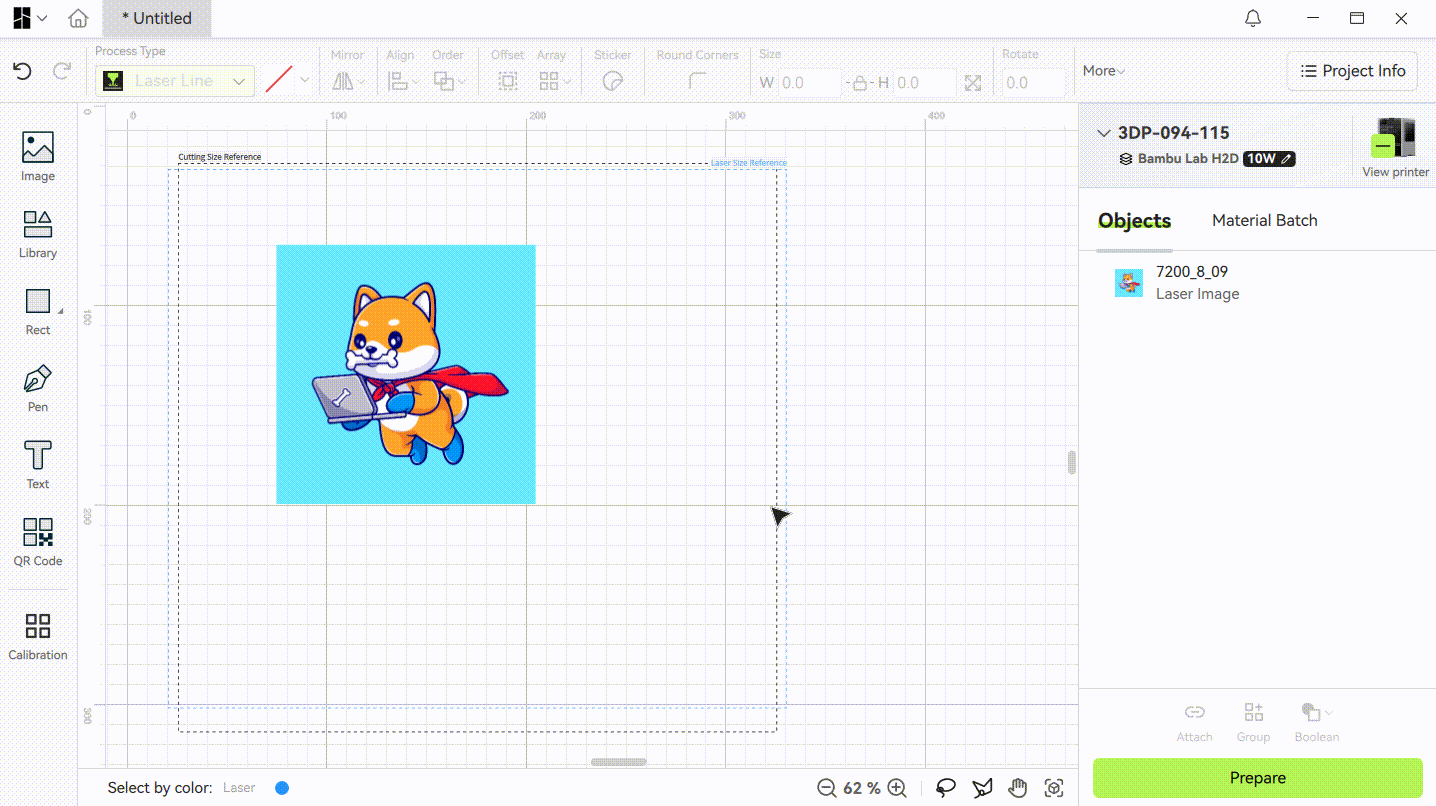Open the shape Library
The height and width of the screenshot is (806, 1436).
(38, 234)
